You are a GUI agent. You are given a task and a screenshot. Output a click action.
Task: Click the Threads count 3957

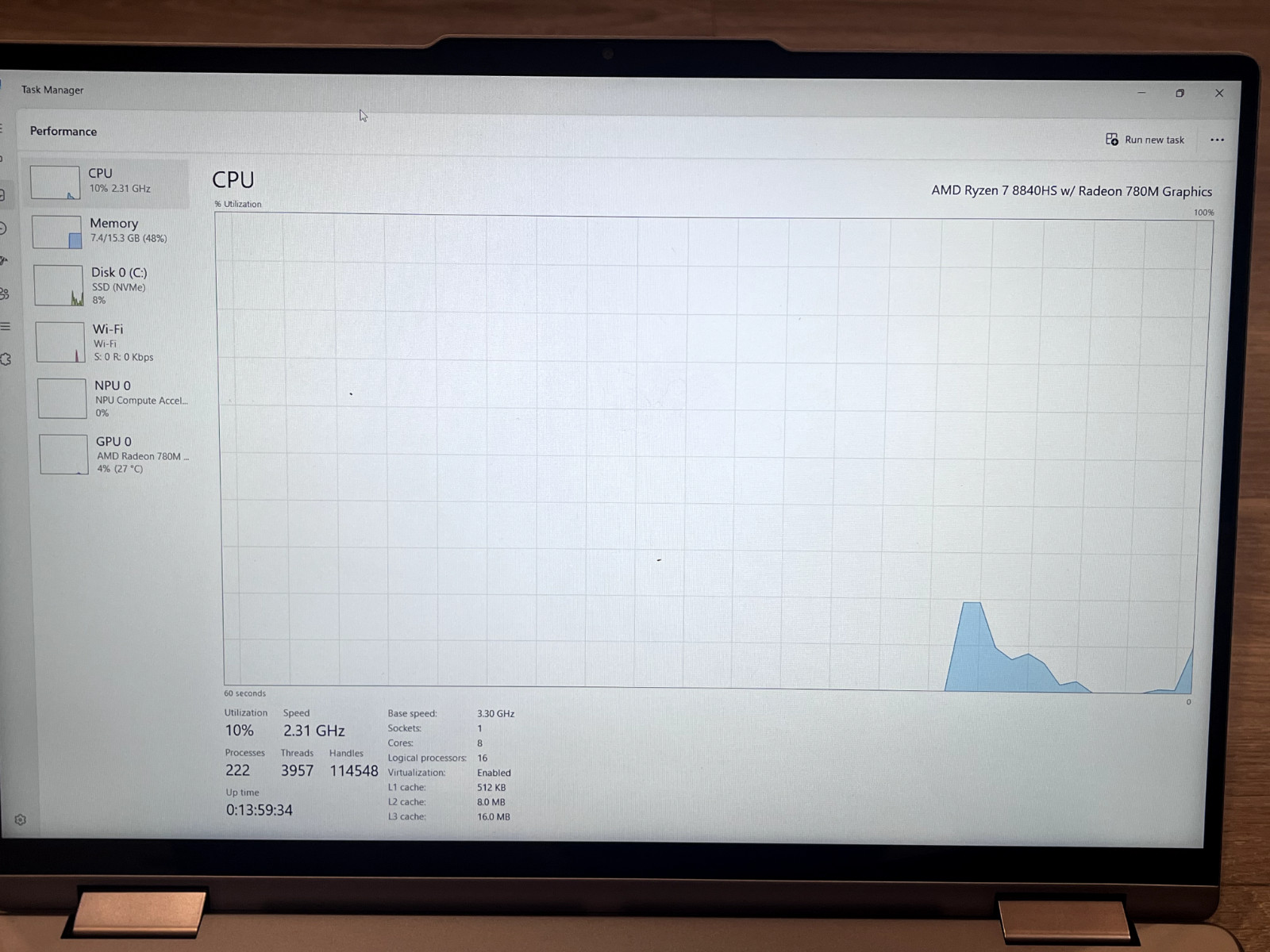point(297,770)
